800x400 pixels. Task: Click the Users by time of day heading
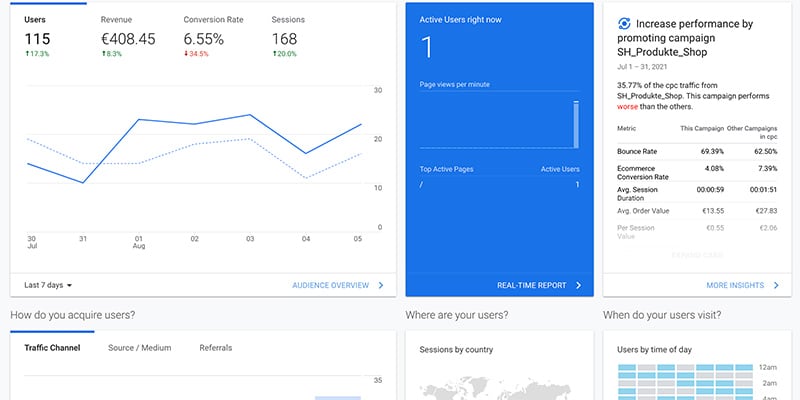click(x=655, y=350)
